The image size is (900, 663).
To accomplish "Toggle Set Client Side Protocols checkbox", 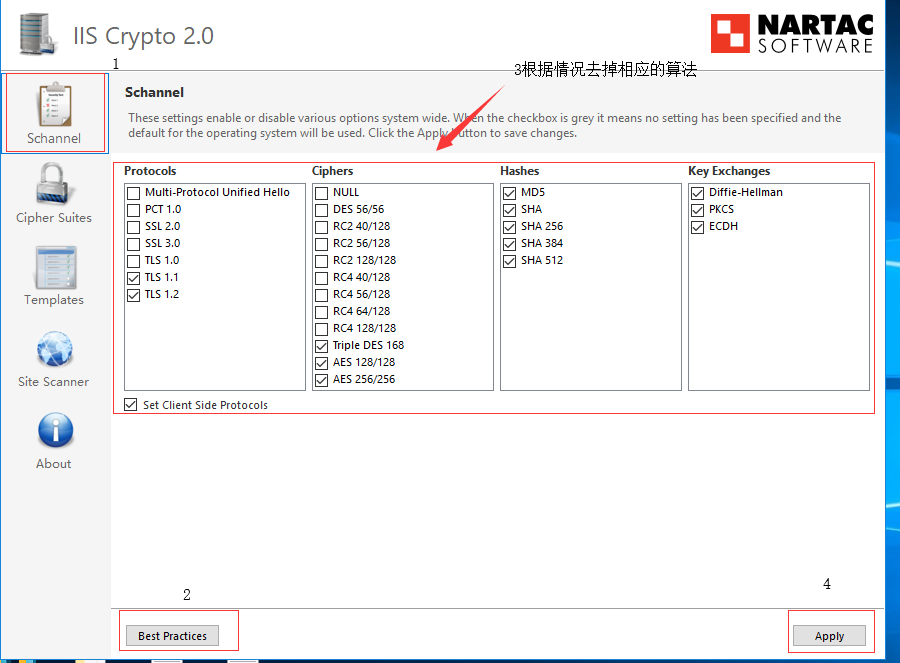I will click(x=131, y=405).
